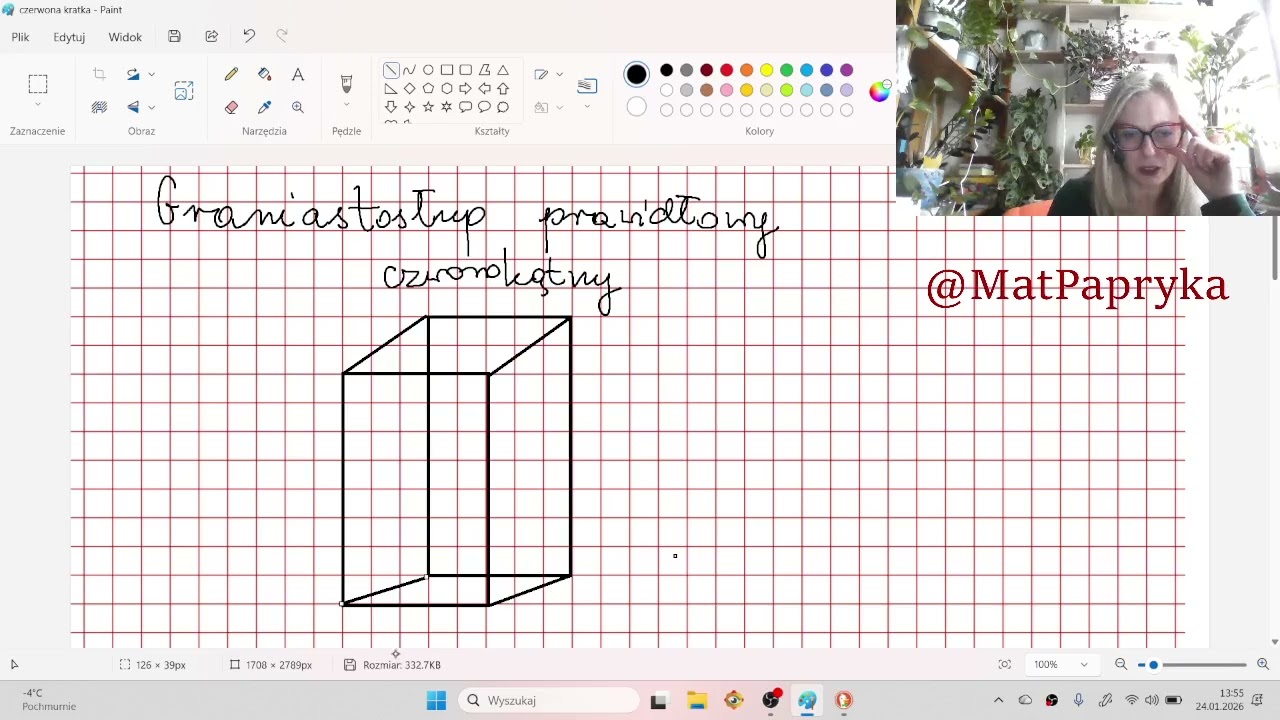Choose primary Color 1 black circle
Image resolution: width=1280 pixels, height=720 pixels.
pos(637,74)
